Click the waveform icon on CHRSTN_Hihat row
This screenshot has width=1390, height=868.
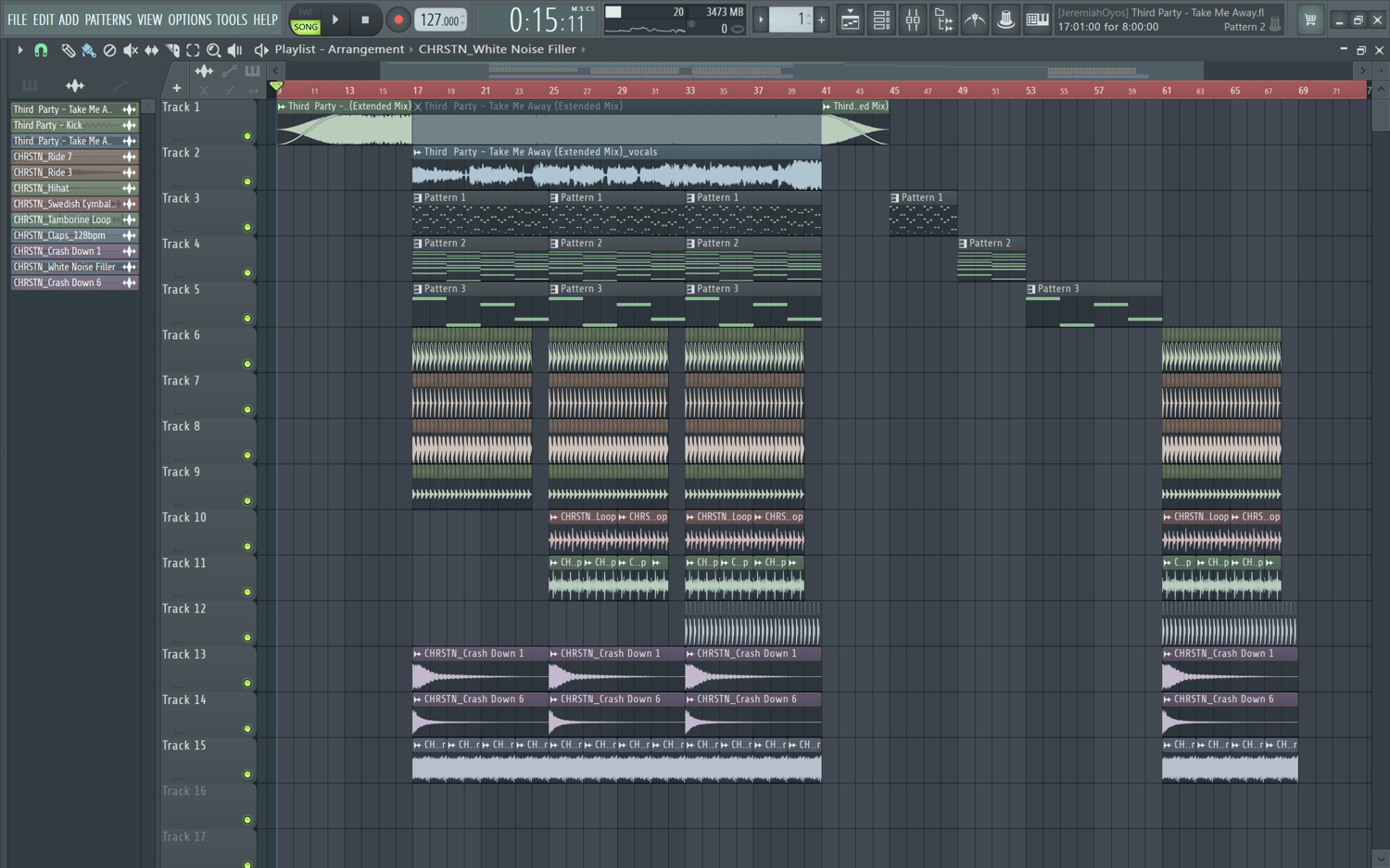click(129, 188)
